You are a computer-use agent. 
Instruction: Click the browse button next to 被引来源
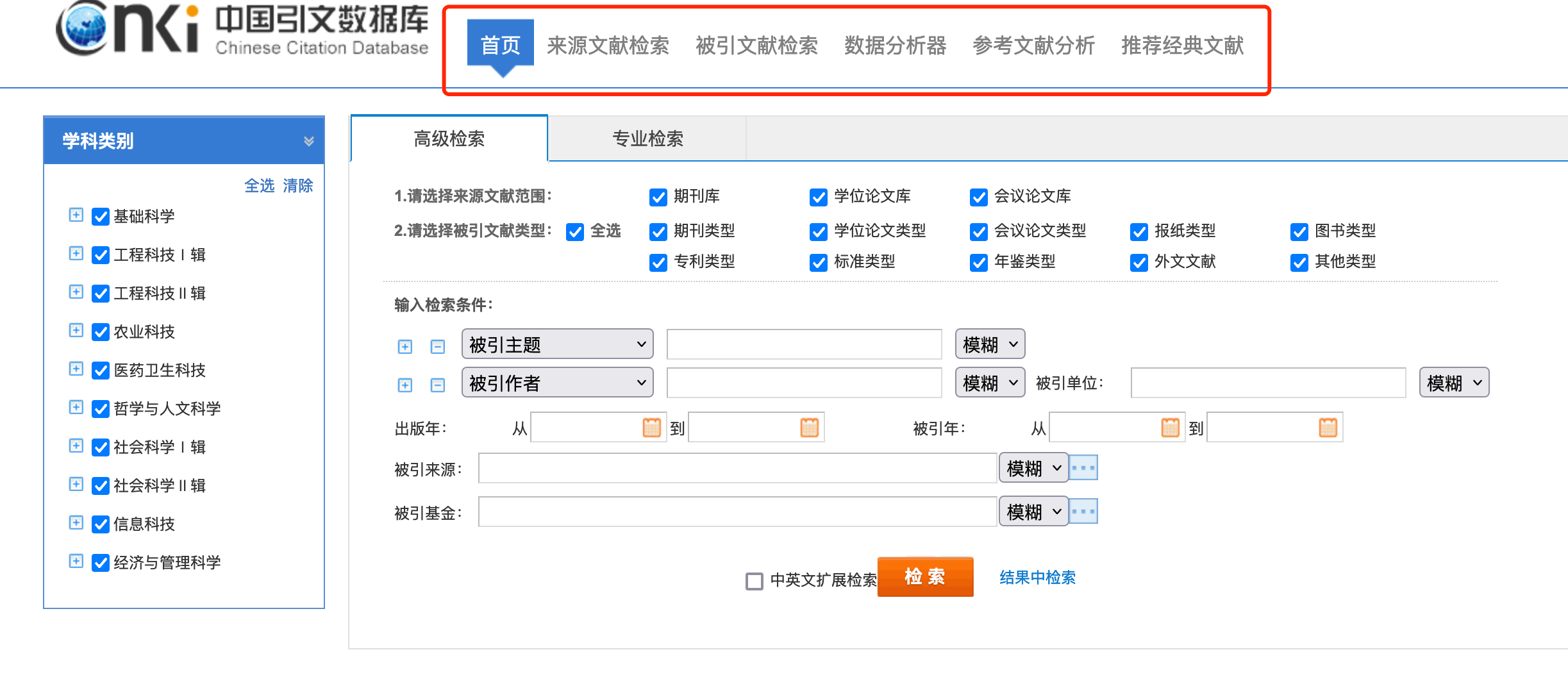(x=1083, y=468)
